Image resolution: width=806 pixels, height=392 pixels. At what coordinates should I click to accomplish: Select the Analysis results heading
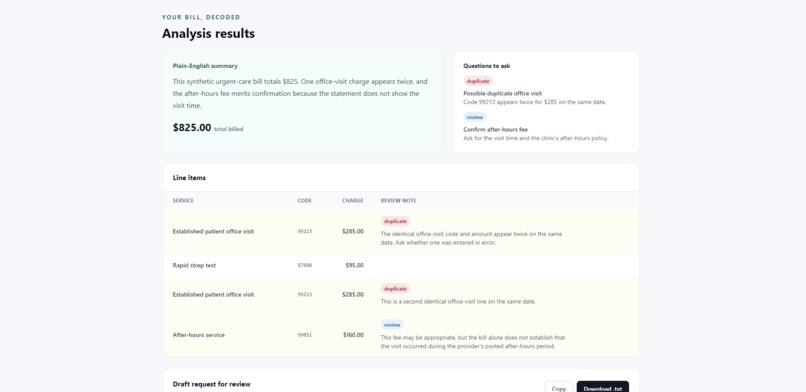tap(208, 33)
